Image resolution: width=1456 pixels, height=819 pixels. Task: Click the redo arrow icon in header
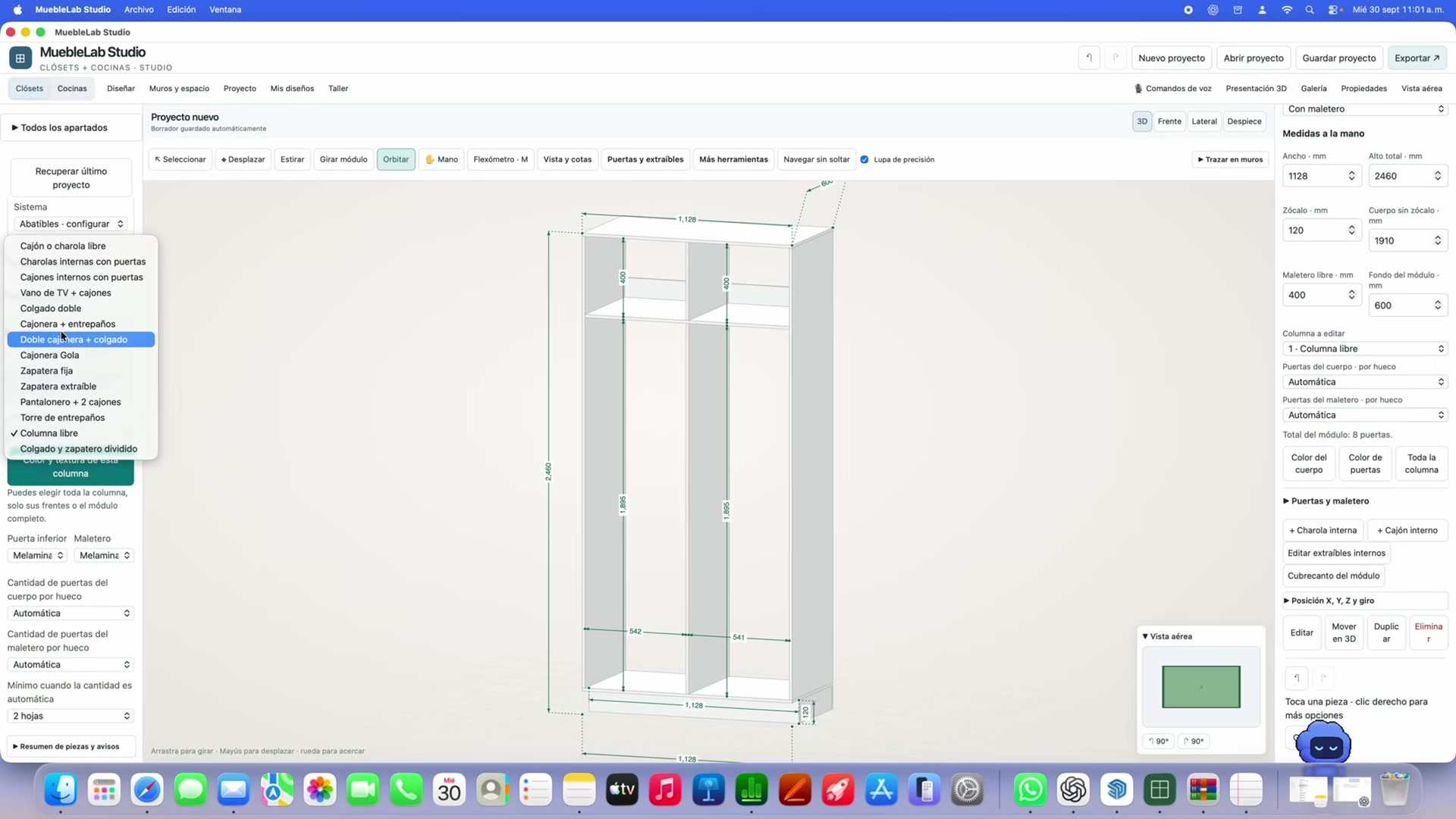(1116, 58)
